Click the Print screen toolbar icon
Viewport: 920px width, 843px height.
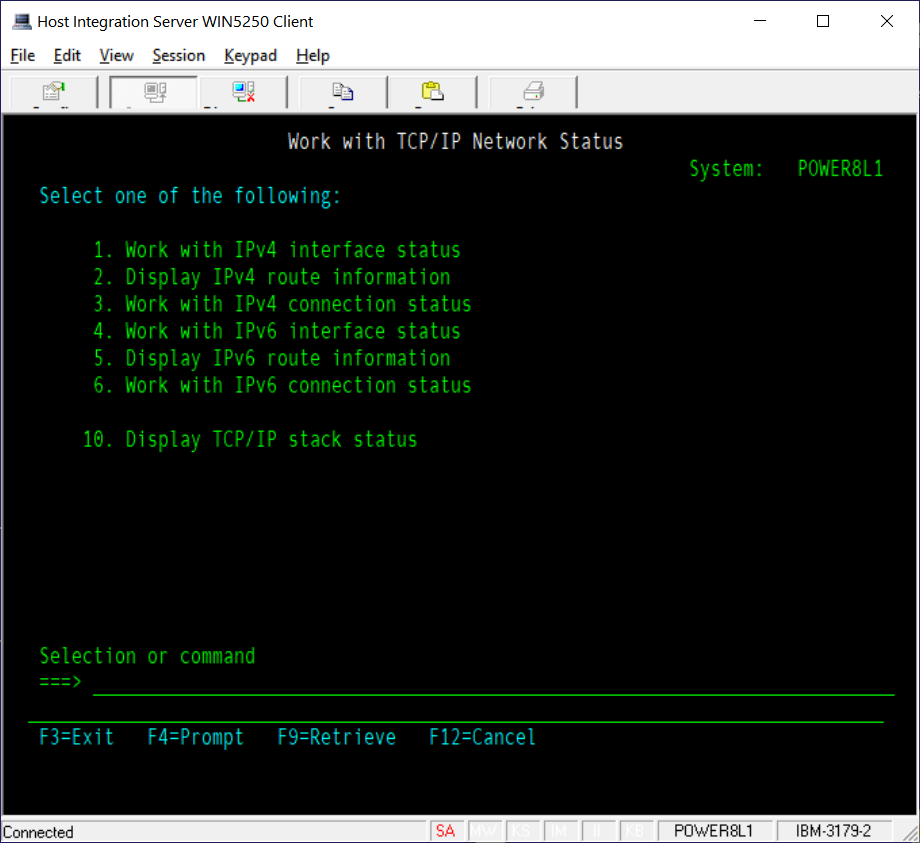tap(531, 91)
